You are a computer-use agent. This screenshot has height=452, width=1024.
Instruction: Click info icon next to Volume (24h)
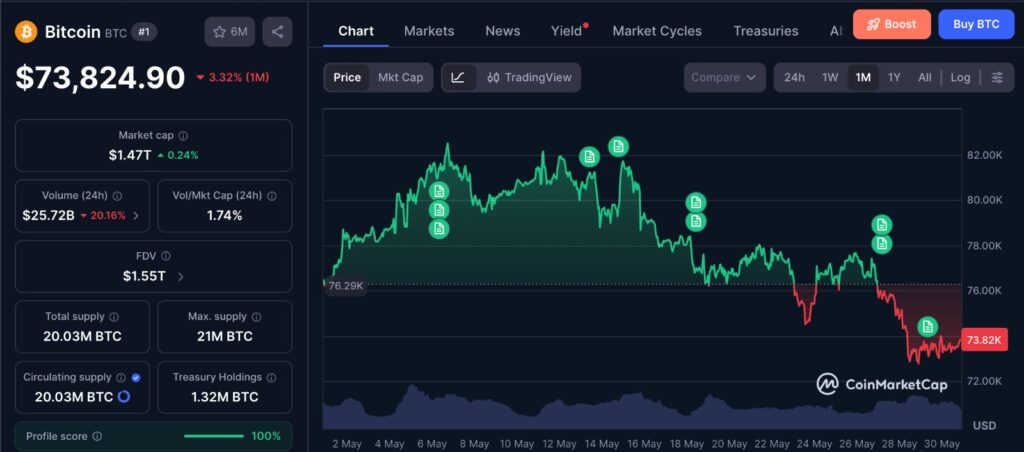tap(118, 196)
